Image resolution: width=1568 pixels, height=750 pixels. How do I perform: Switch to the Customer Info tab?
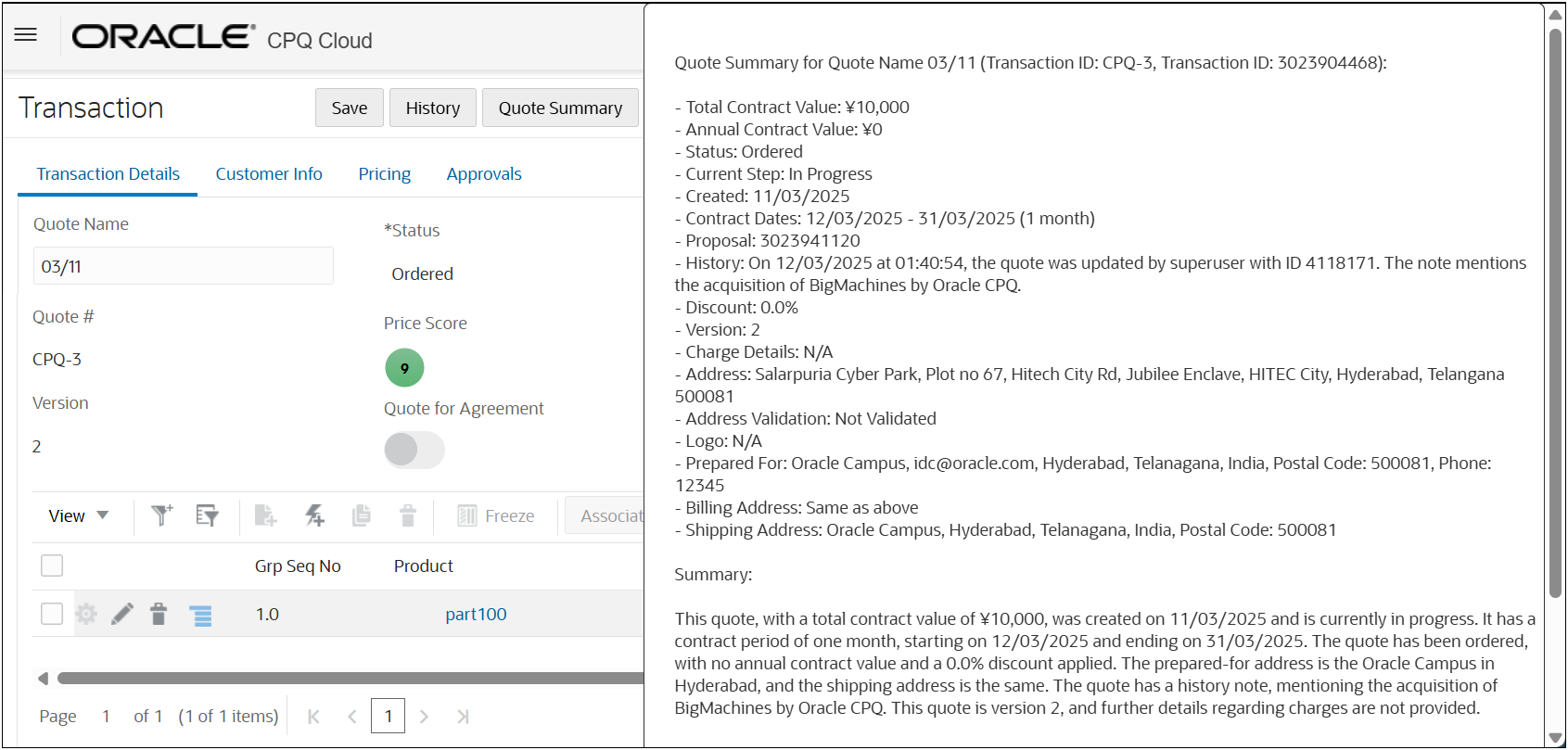269,174
